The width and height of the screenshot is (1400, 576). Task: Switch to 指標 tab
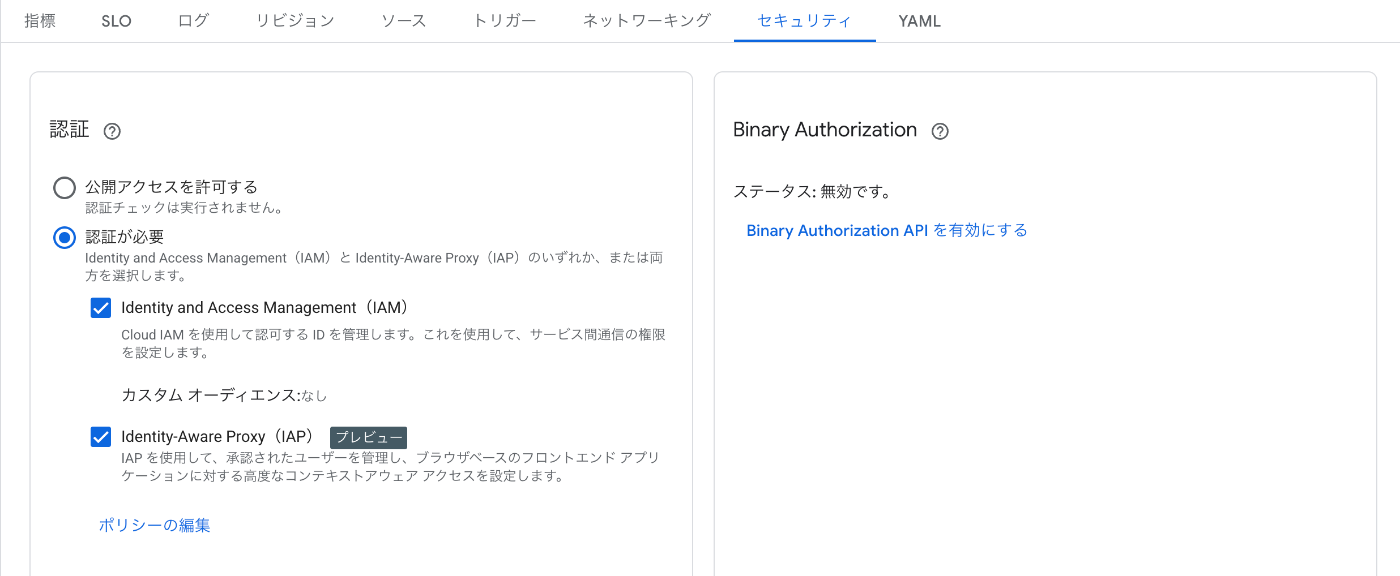tap(40, 21)
